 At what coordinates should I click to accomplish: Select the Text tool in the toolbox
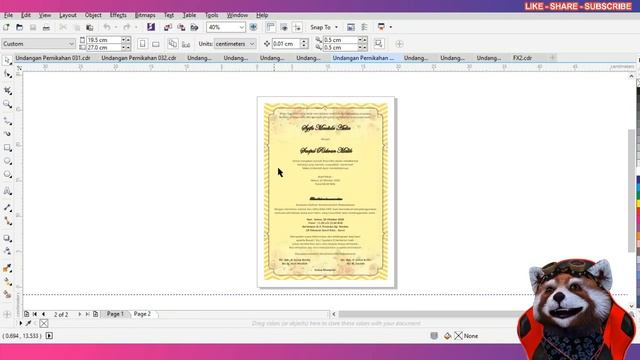pyautogui.click(x=7, y=191)
